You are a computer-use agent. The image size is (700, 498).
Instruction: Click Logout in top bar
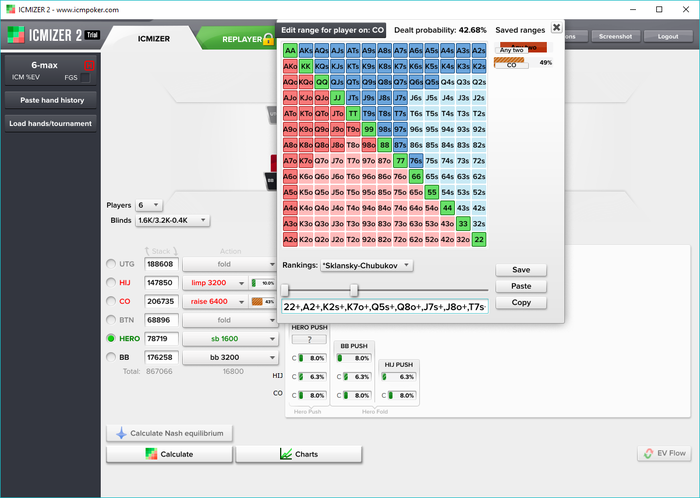click(668, 37)
